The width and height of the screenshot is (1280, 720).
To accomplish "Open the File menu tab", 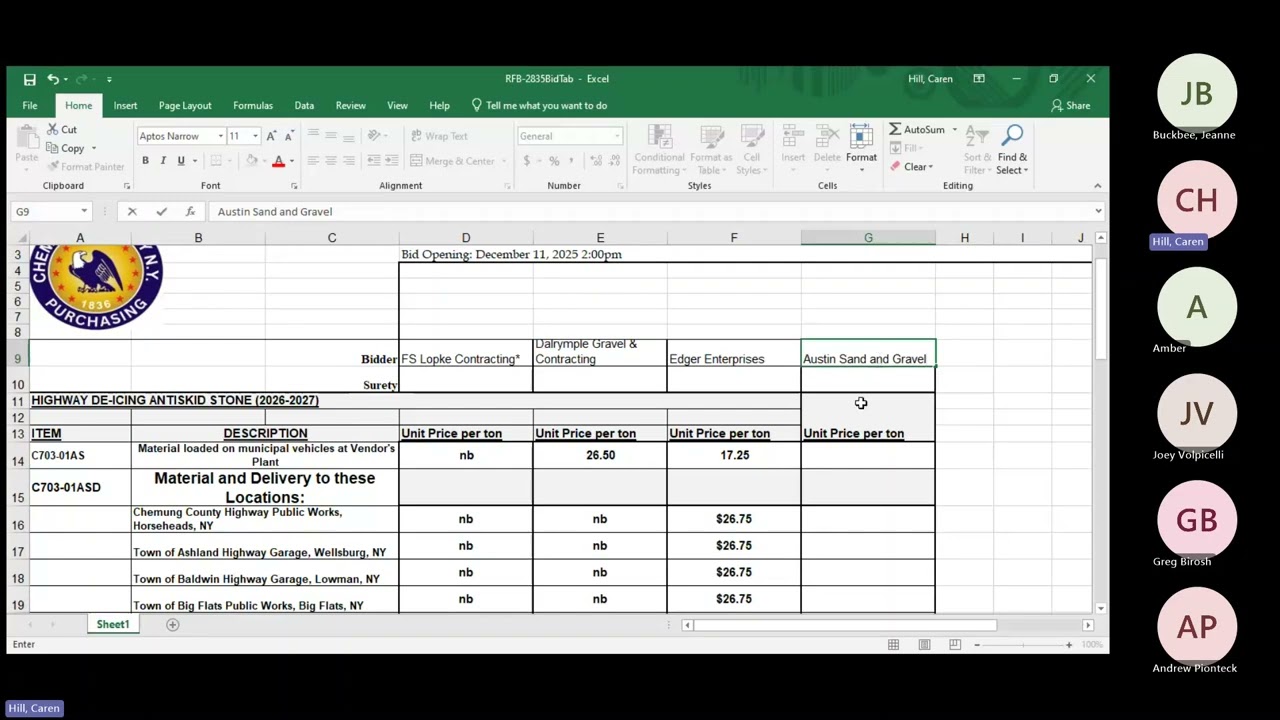I will click(30, 105).
